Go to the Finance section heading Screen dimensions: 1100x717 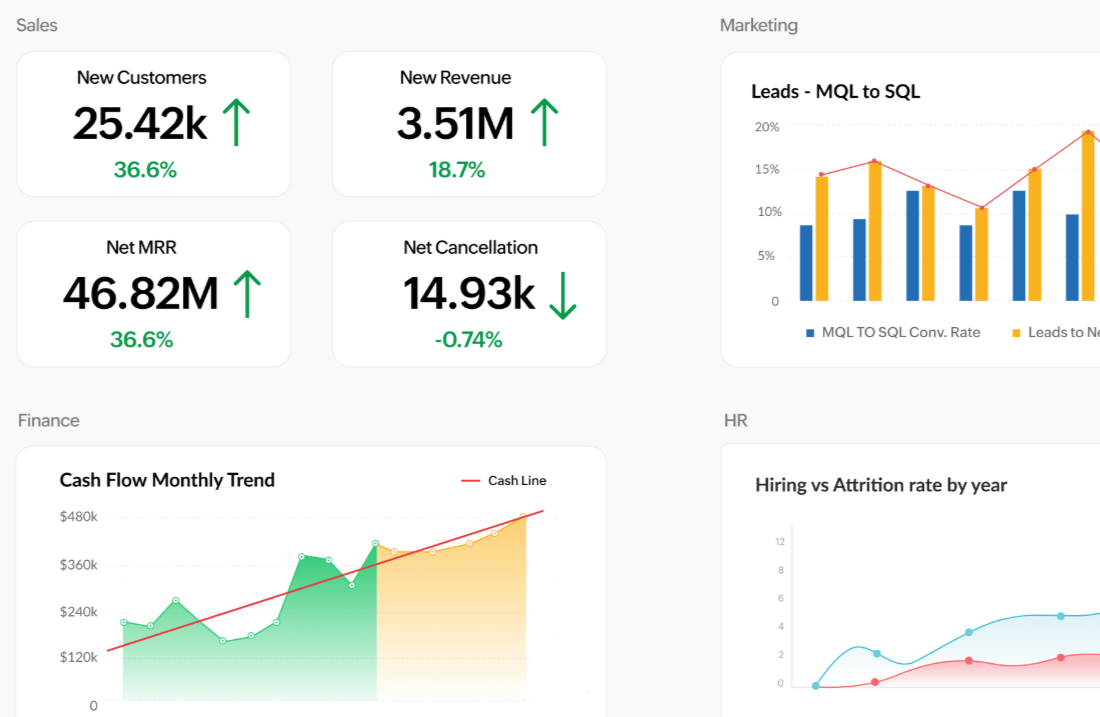coord(49,420)
